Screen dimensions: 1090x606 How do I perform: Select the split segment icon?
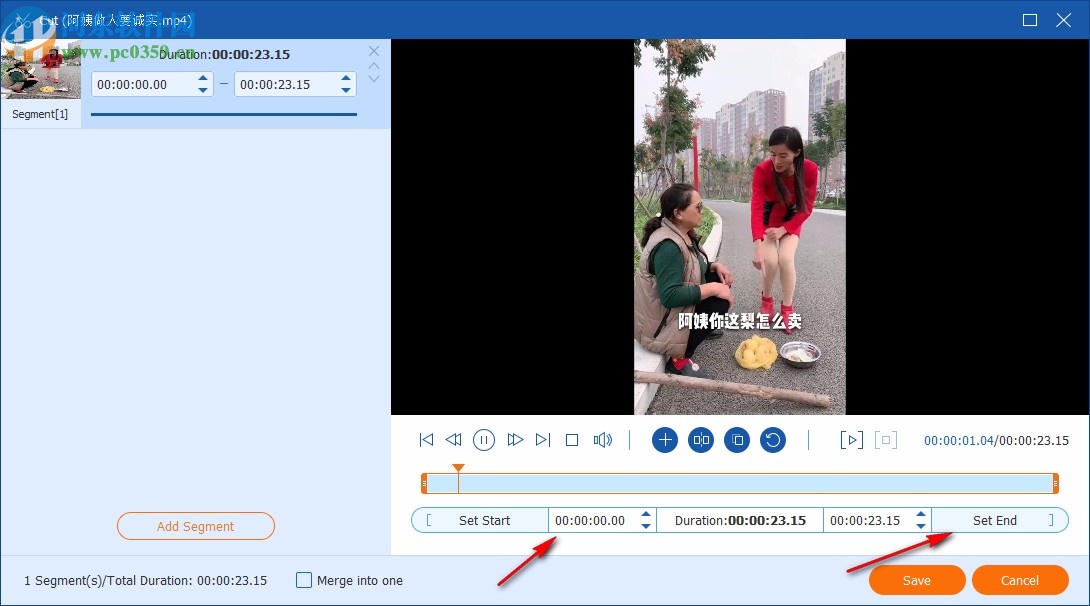pyautogui.click(x=701, y=440)
